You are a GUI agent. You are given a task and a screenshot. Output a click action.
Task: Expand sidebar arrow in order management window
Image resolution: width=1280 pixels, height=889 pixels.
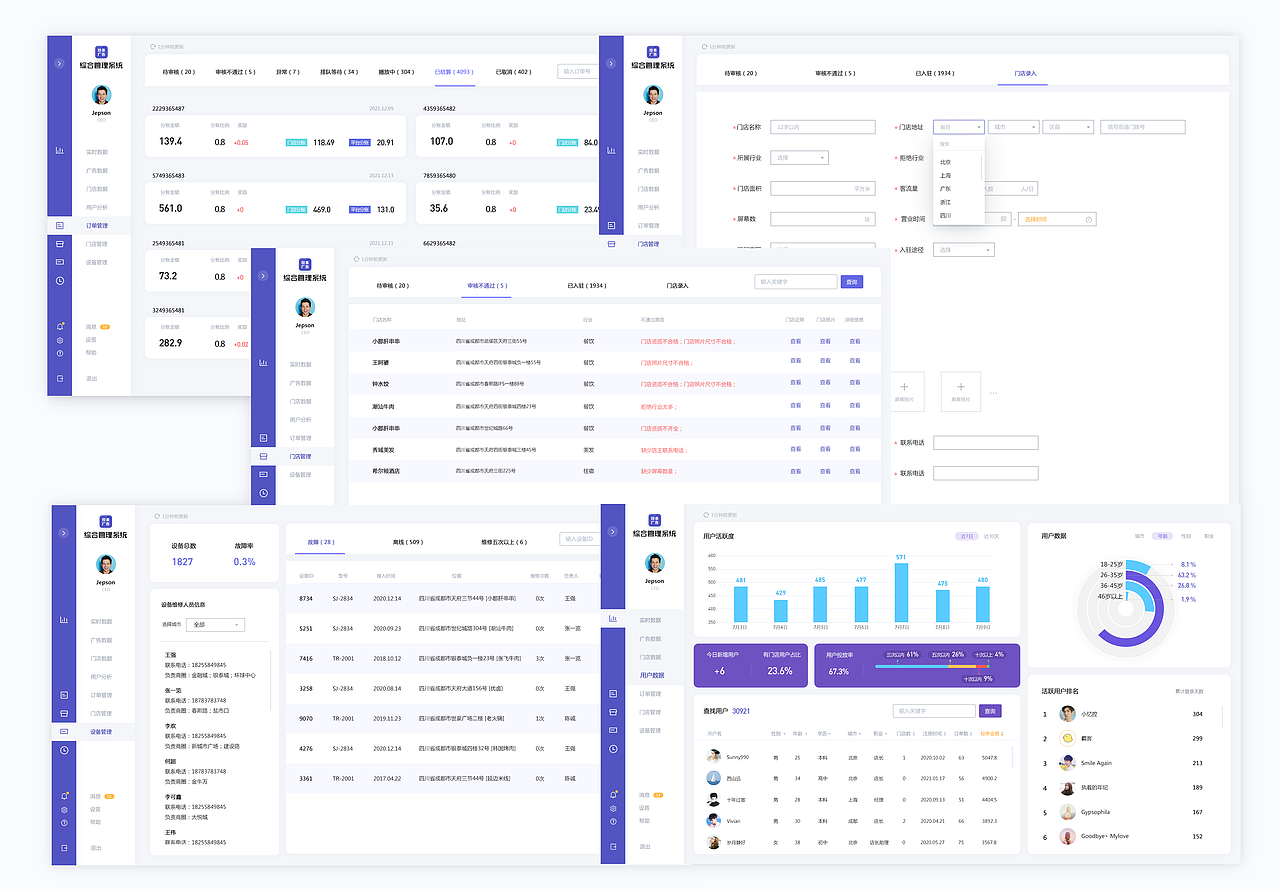(60, 63)
